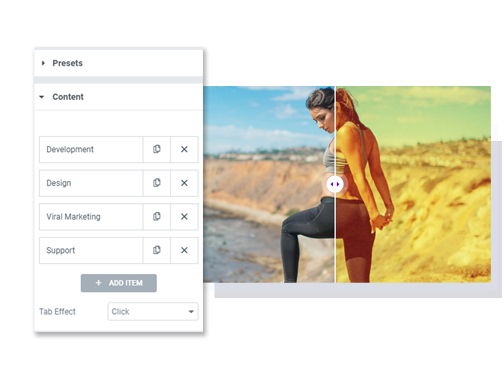Image resolution: width=504 pixels, height=387 pixels.
Task: Click the plus icon on ADD ITEM
Action: pyautogui.click(x=98, y=283)
